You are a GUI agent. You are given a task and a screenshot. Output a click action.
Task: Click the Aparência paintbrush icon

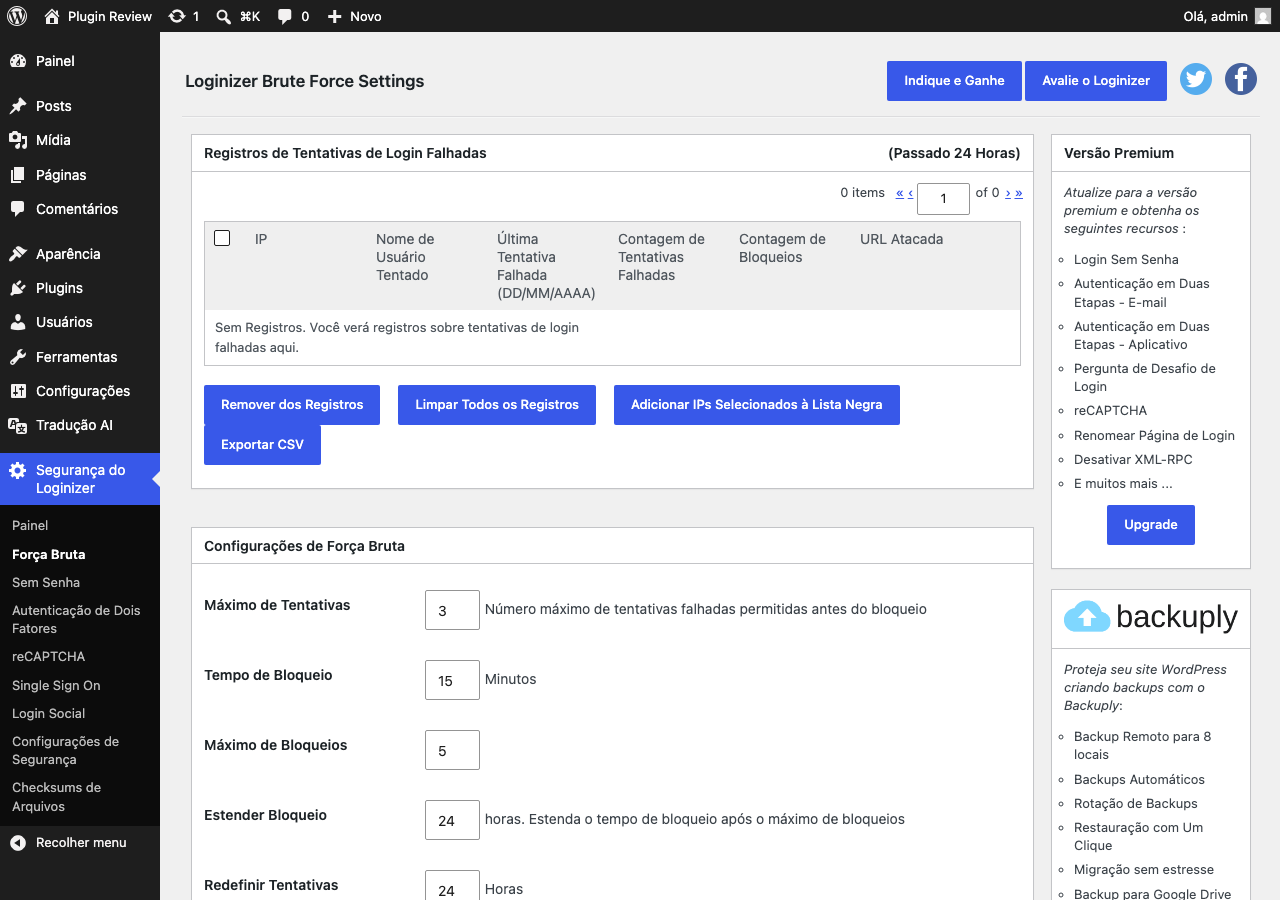[x=18, y=254]
